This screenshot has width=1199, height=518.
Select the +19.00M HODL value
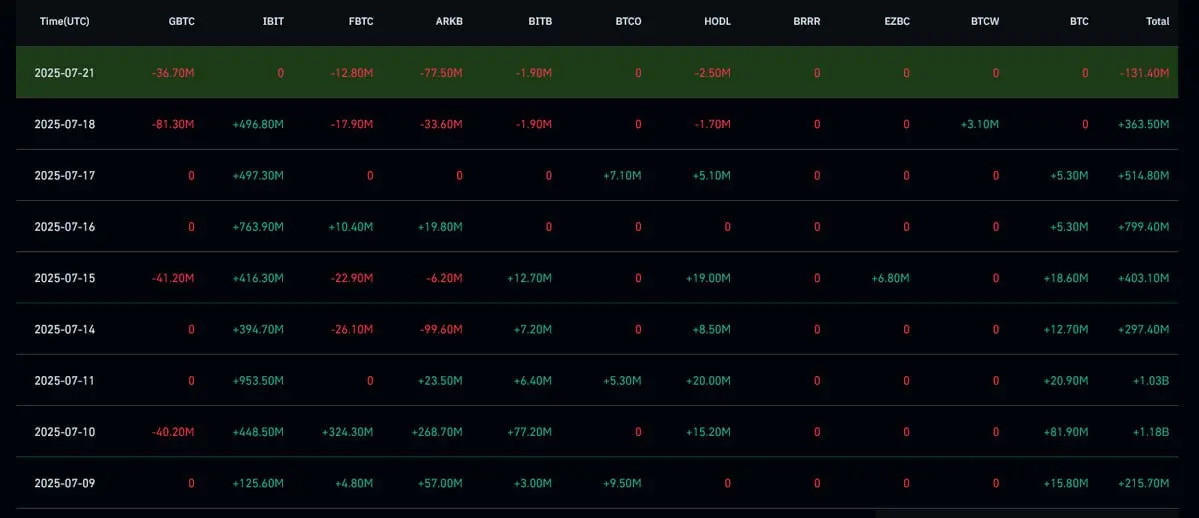click(x=708, y=278)
